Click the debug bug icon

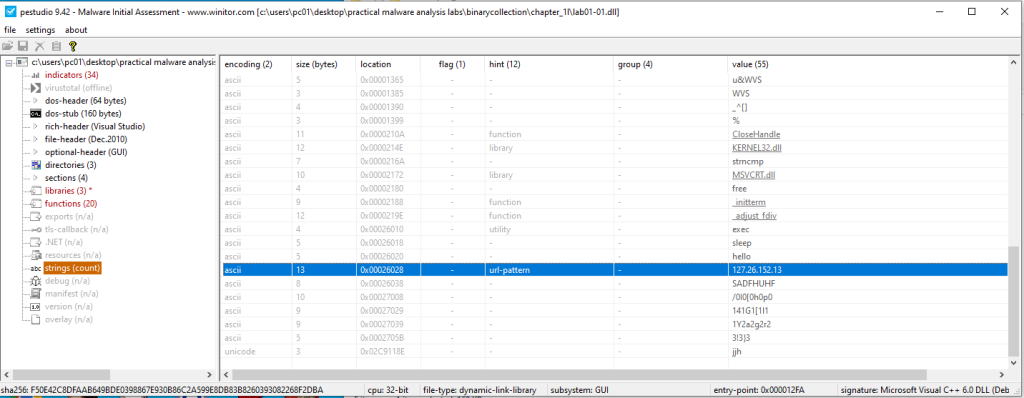pos(35,281)
